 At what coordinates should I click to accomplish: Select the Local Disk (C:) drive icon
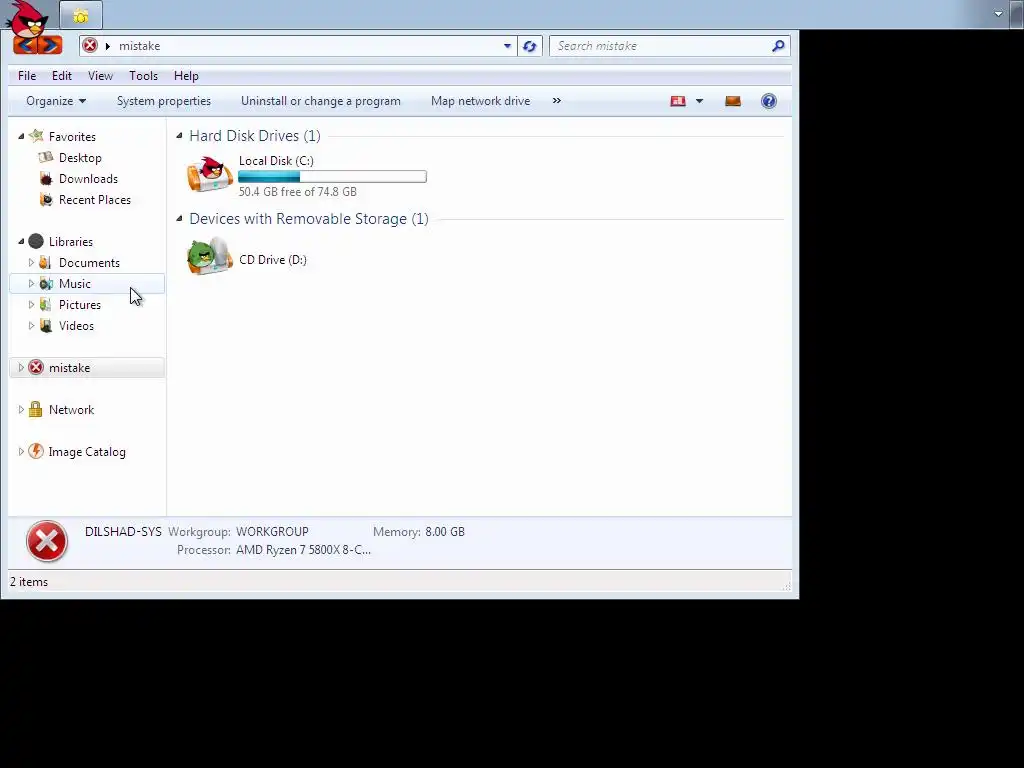210,174
